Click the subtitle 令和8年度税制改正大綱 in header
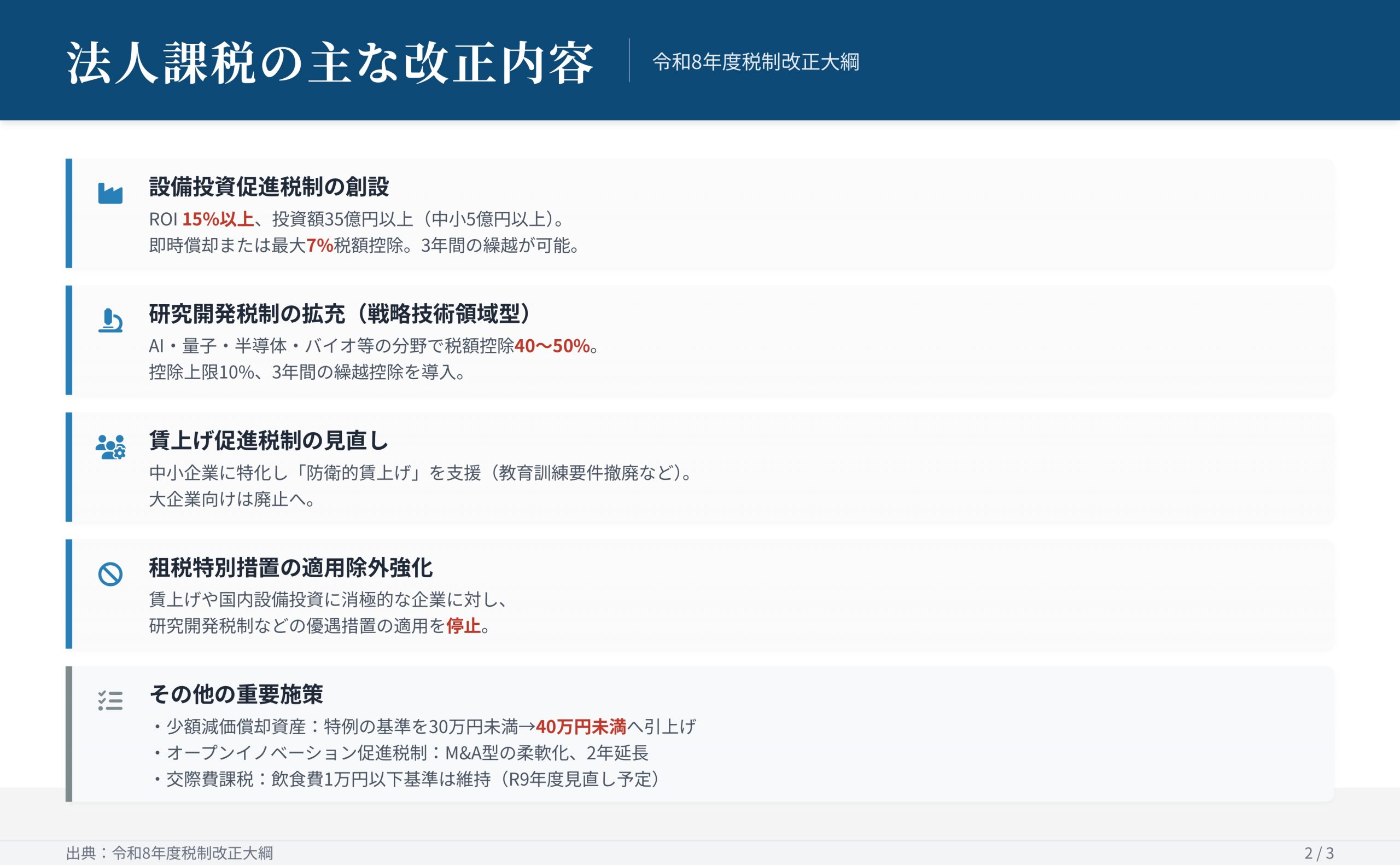The height and width of the screenshot is (865, 1400). (x=756, y=62)
